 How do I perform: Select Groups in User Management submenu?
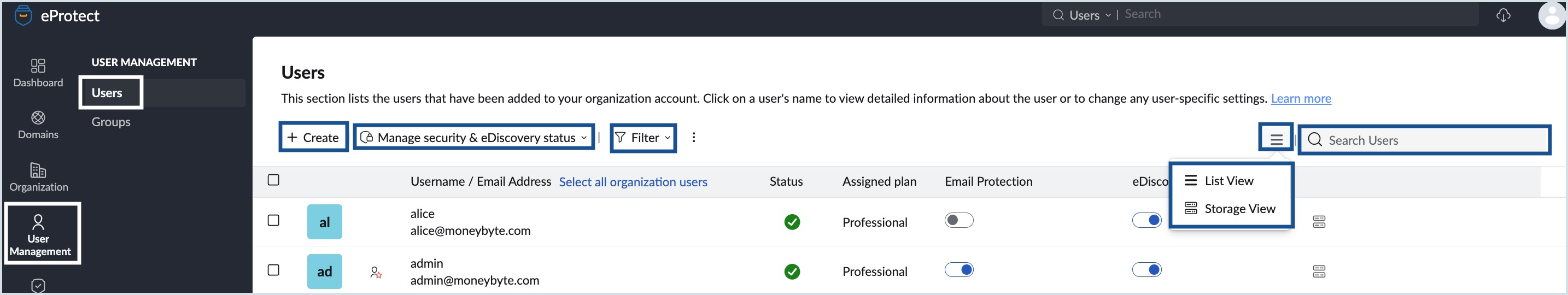pos(111,122)
